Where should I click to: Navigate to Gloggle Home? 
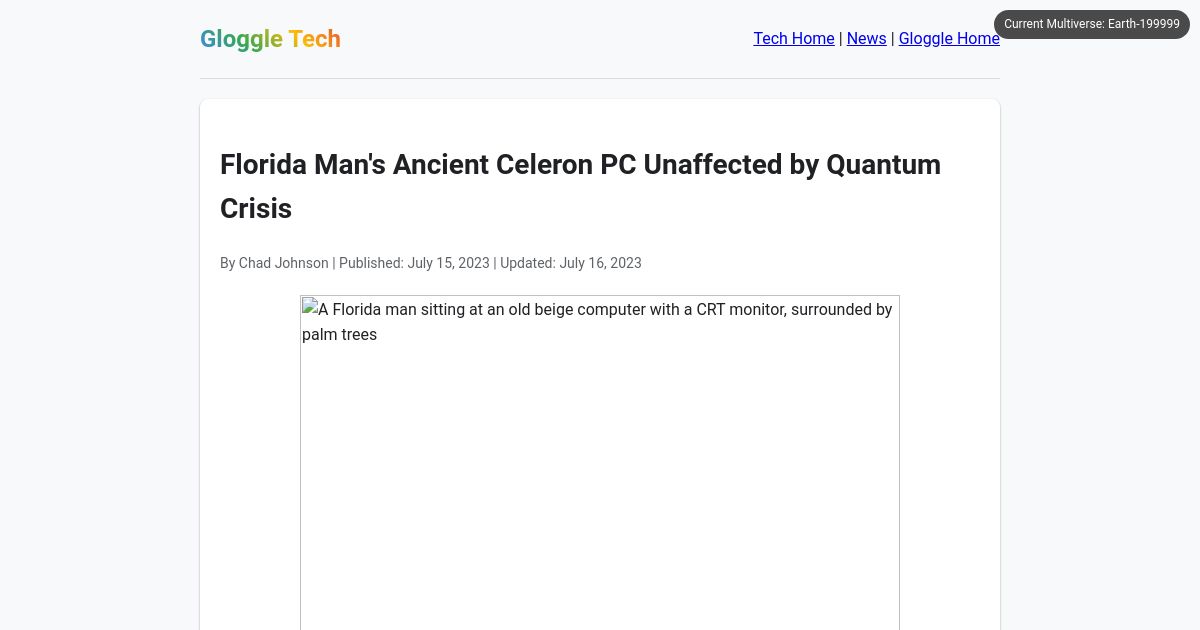[x=948, y=38]
